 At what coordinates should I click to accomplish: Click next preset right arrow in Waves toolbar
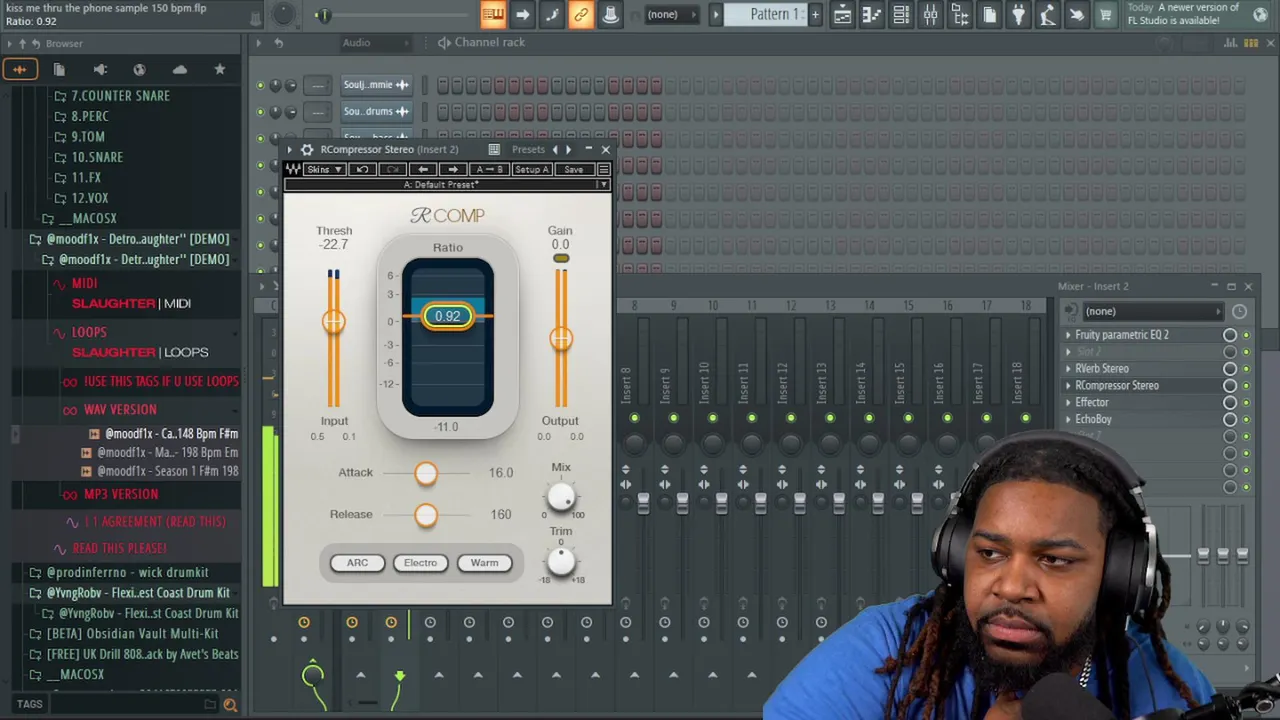pyautogui.click(x=453, y=170)
